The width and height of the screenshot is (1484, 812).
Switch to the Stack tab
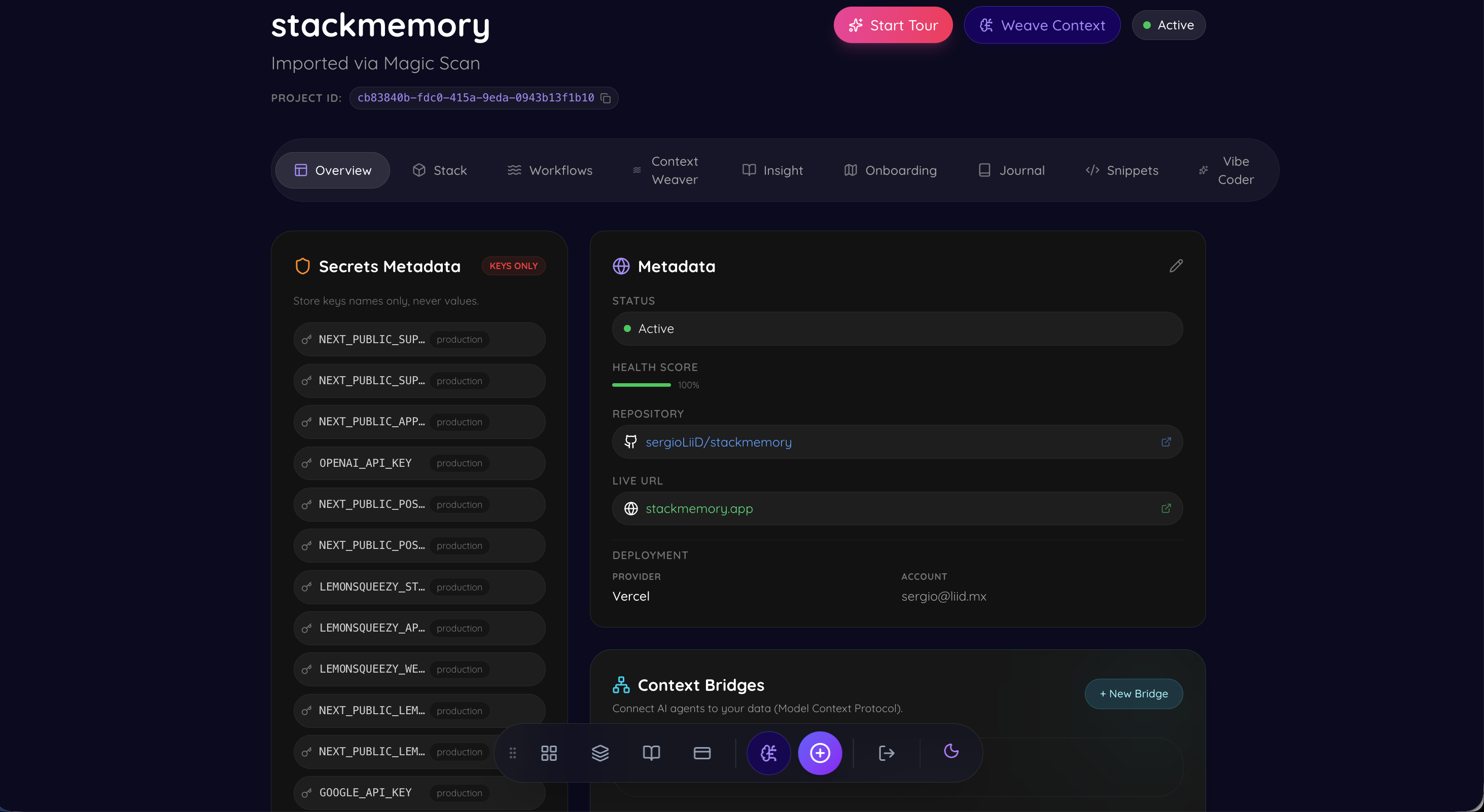coord(440,170)
